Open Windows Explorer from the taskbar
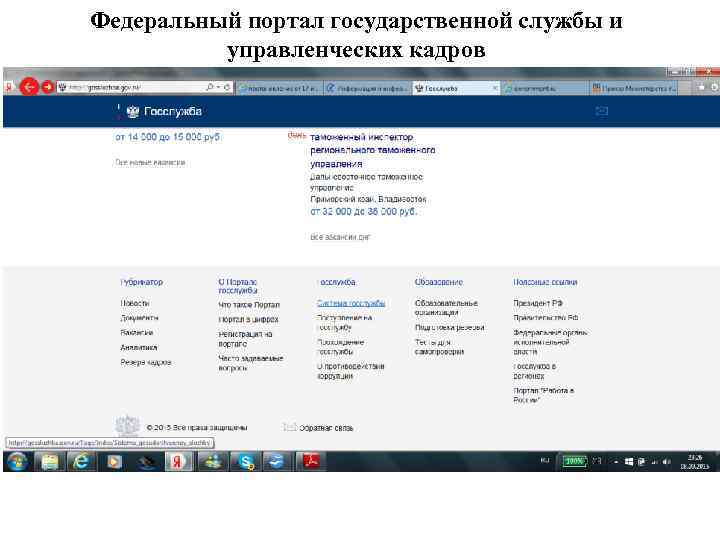The width and height of the screenshot is (720, 540). click(50, 461)
